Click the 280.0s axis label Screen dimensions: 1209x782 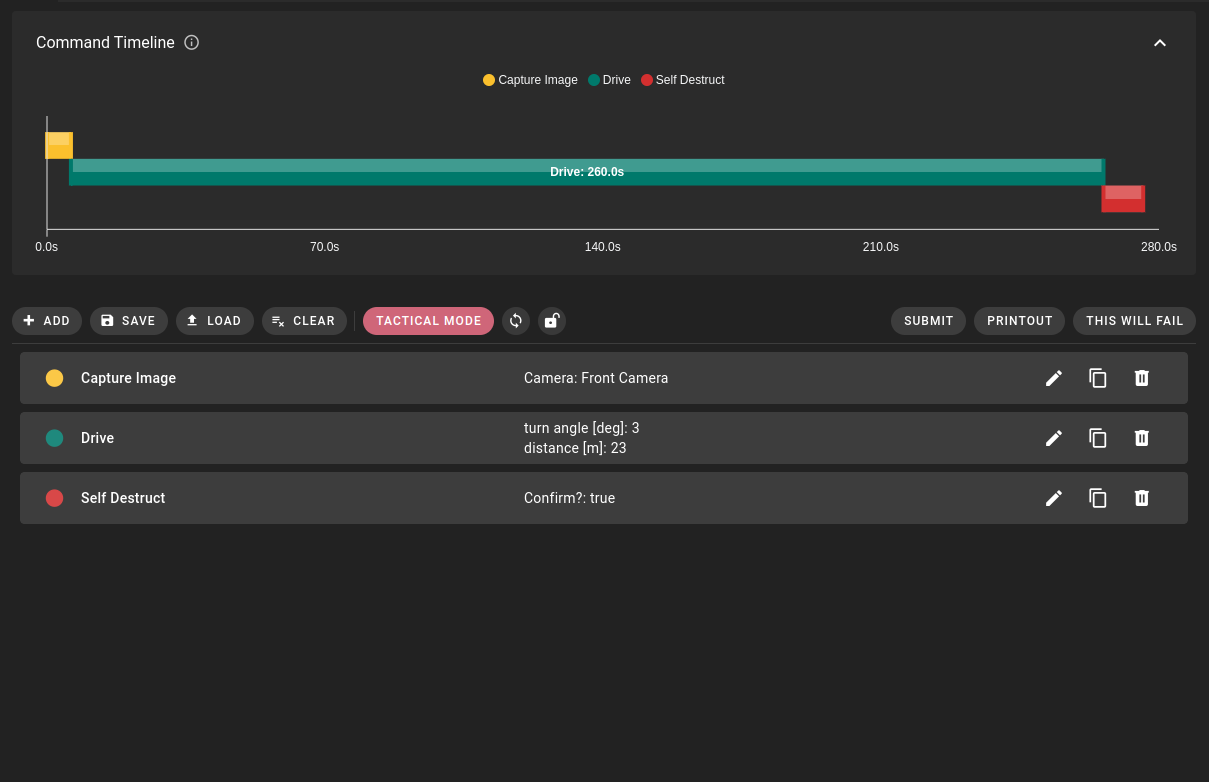tap(1159, 247)
